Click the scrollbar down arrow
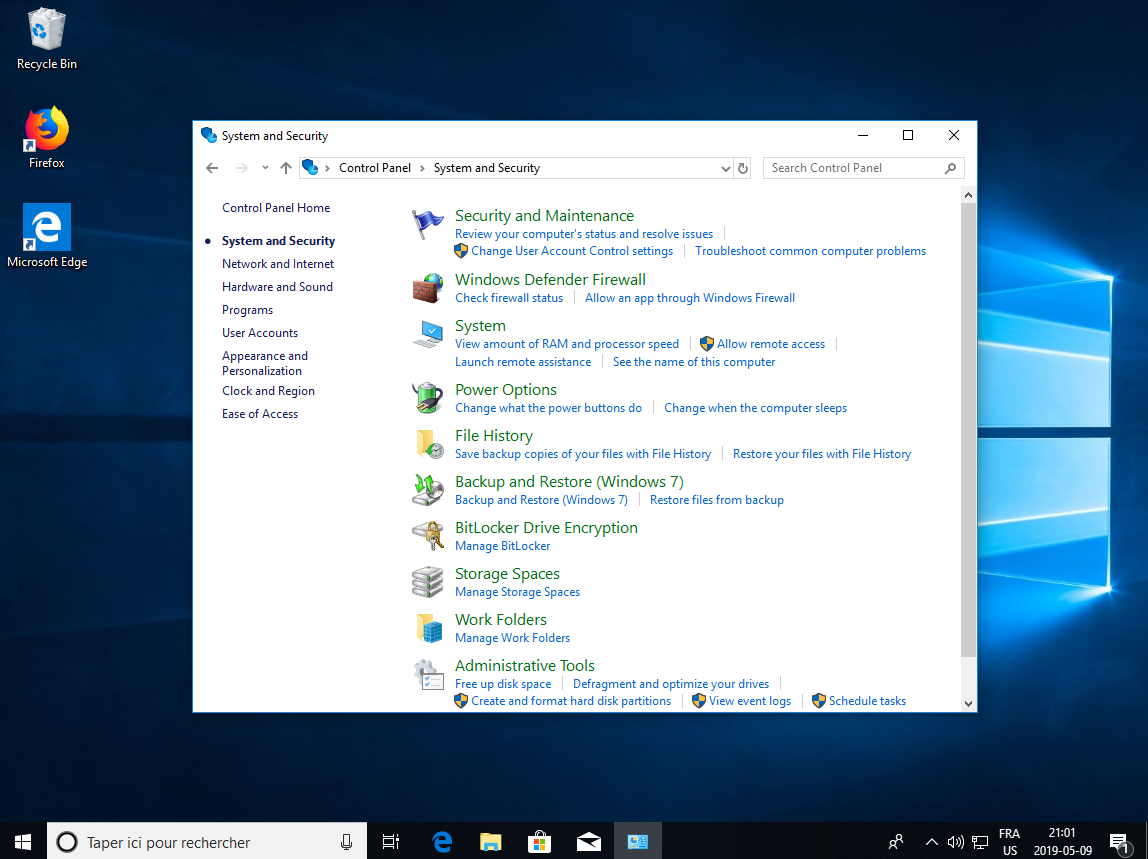Screen dimensions: 1148x859 968,703
